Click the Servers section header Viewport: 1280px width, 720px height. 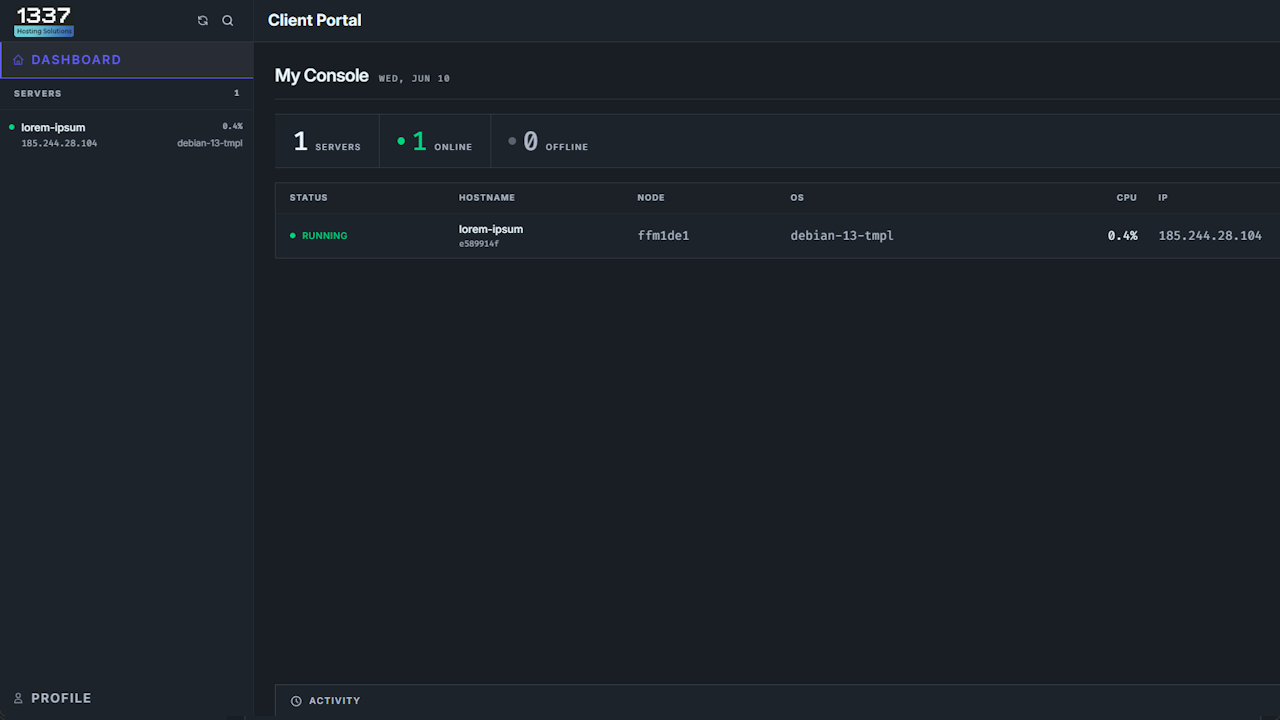pyautogui.click(x=127, y=93)
